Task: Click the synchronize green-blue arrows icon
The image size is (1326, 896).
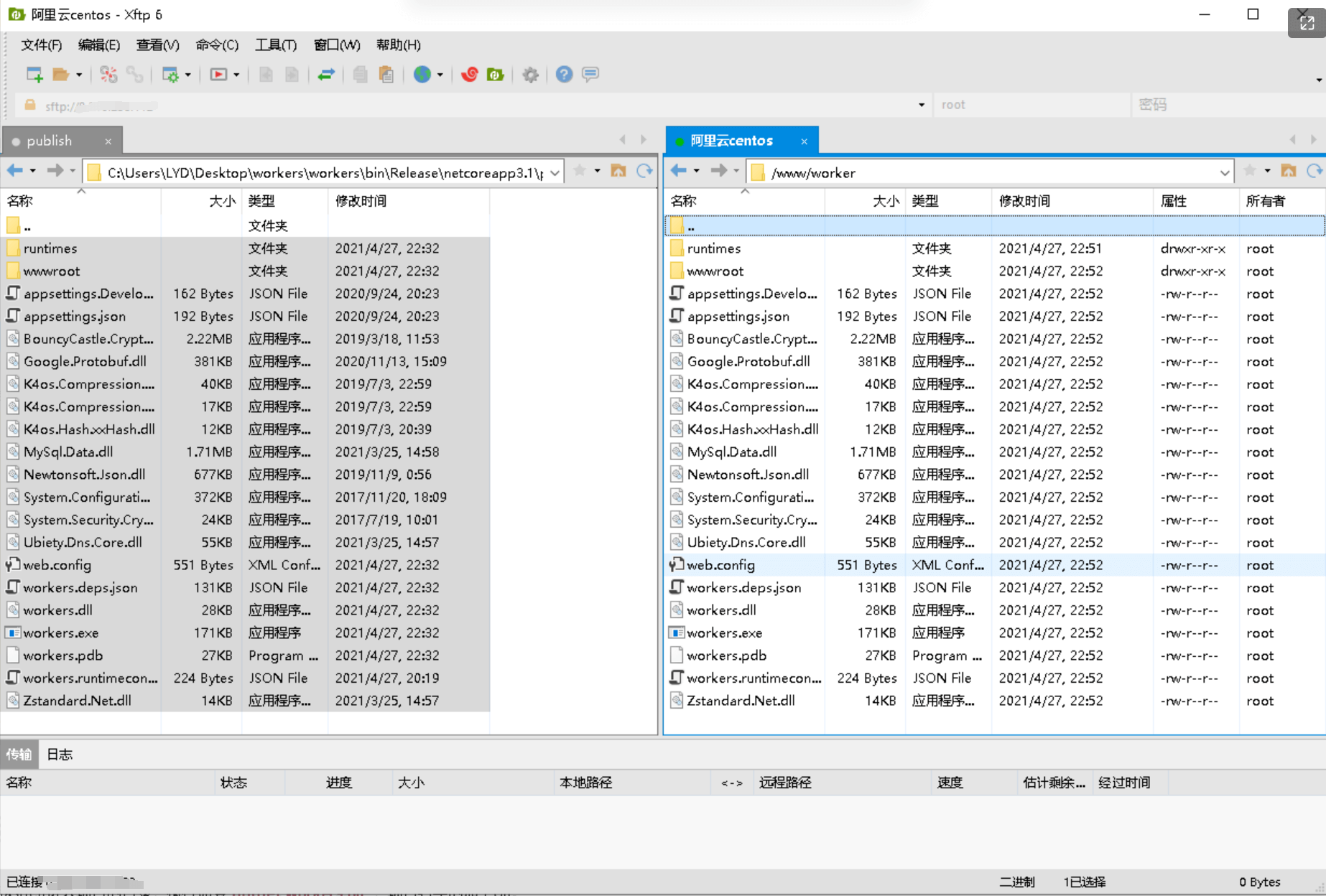Action: [x=326, y=75]
